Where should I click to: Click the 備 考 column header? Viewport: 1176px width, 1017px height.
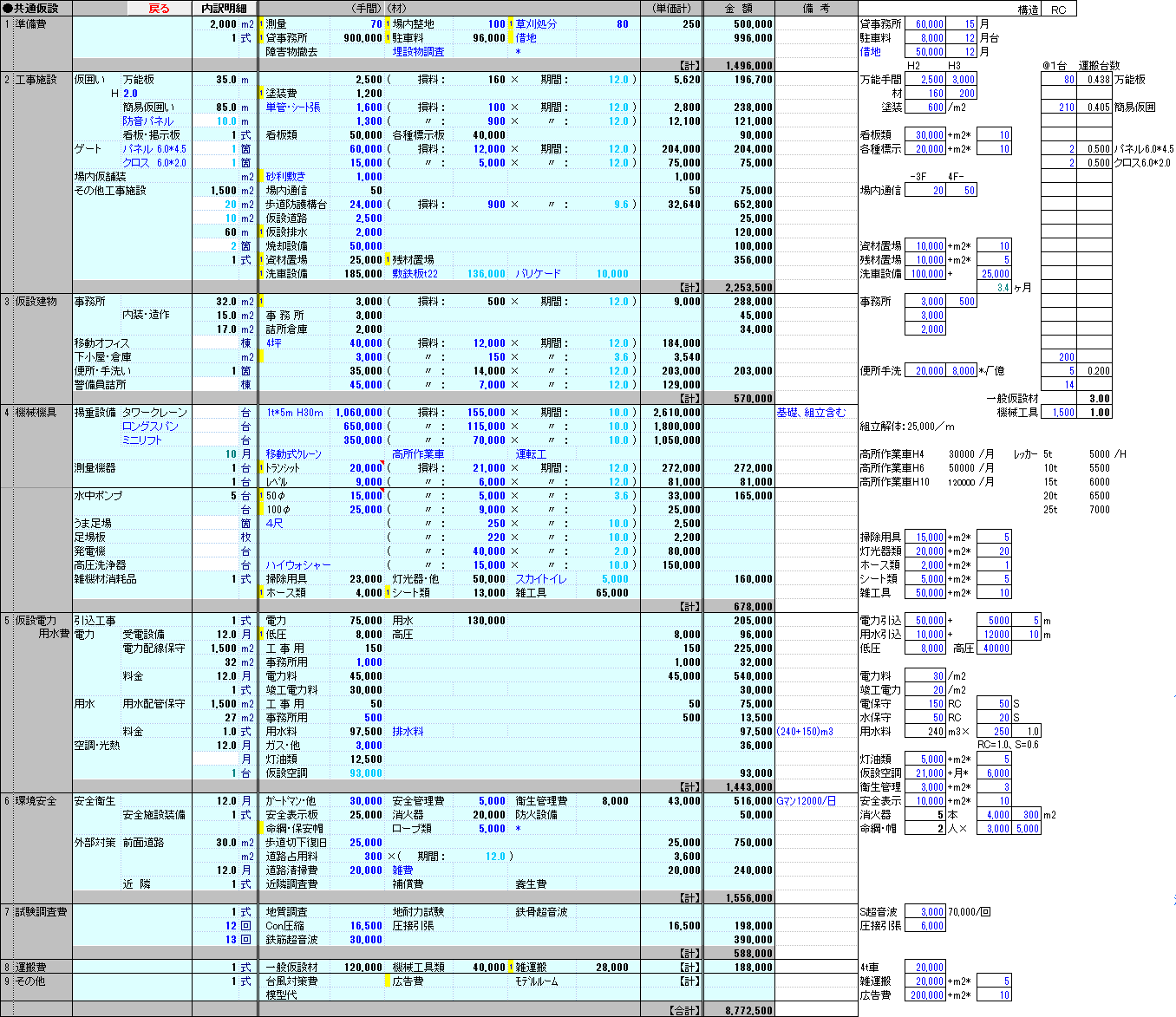point(815,8)
